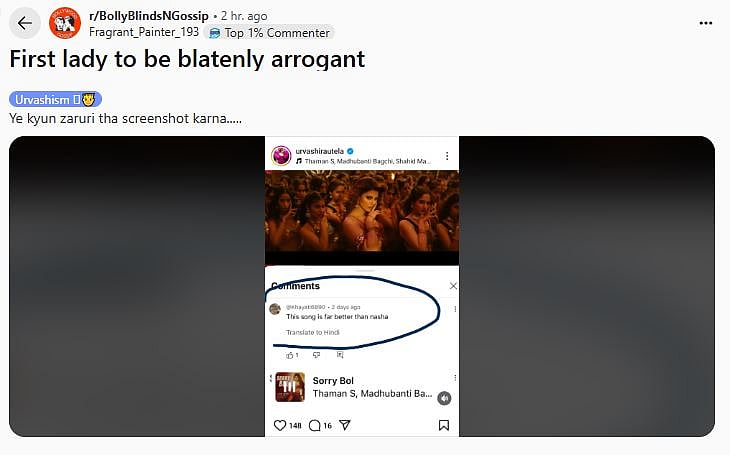The image size is (730, 455).
Task: Open the Sorry Bol album art thumbnail
Action: click(x=290, y=387)
